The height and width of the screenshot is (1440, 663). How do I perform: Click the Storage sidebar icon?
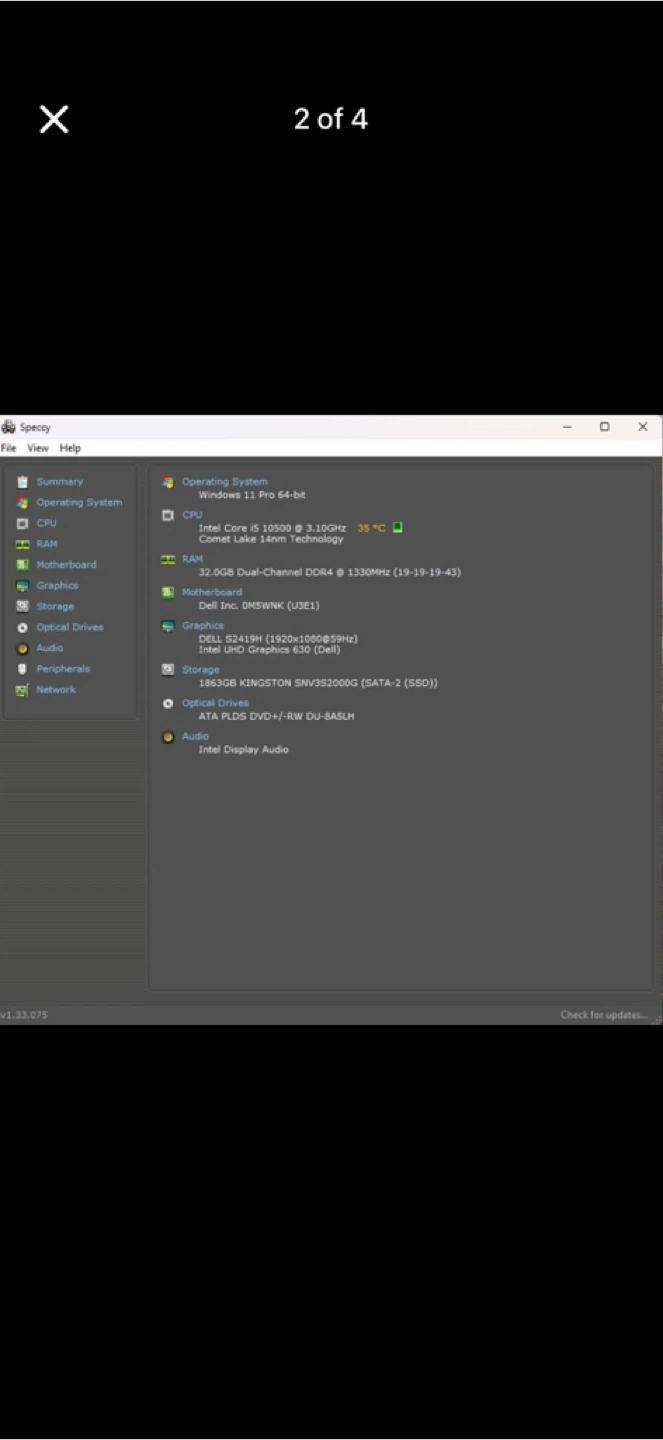coord(22,606)
